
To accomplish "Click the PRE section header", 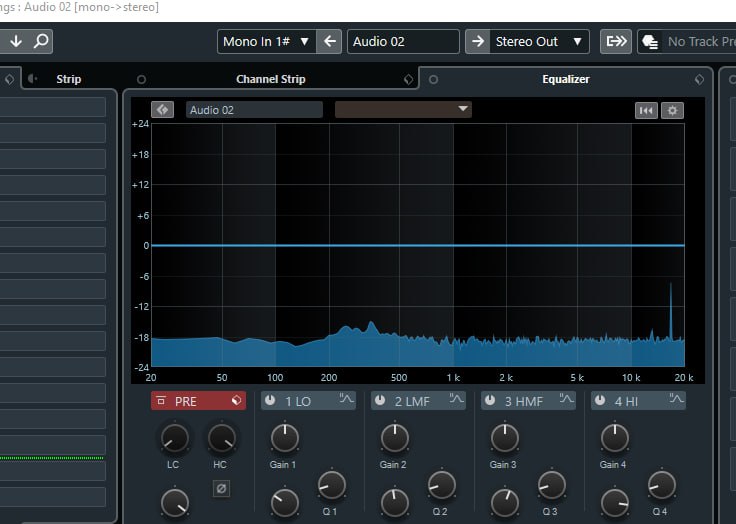I will [198, 401].
